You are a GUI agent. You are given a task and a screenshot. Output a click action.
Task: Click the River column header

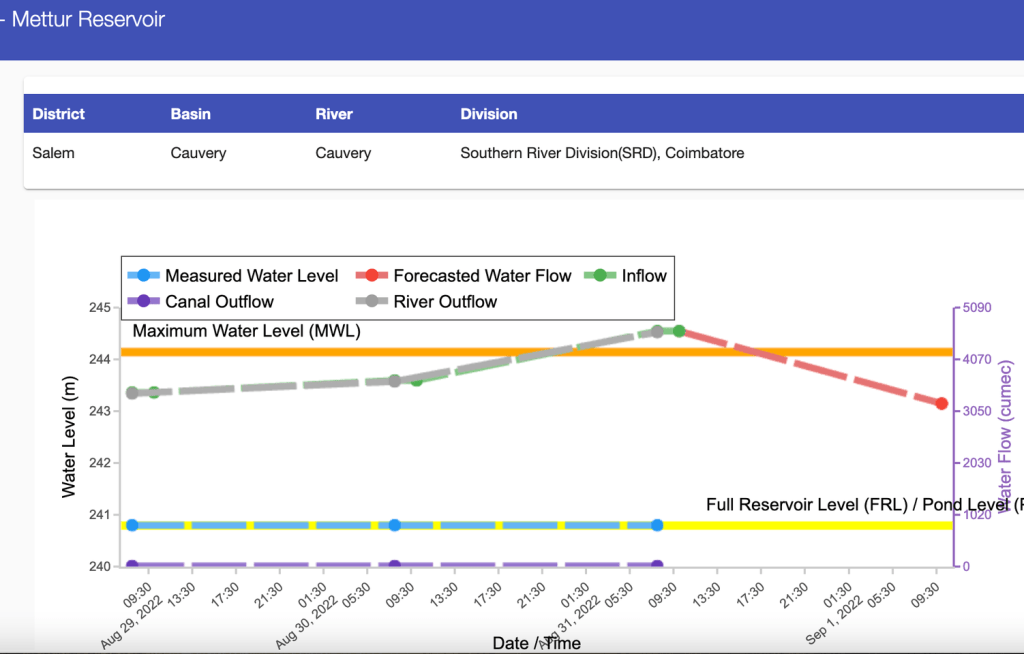coord(334,114)
